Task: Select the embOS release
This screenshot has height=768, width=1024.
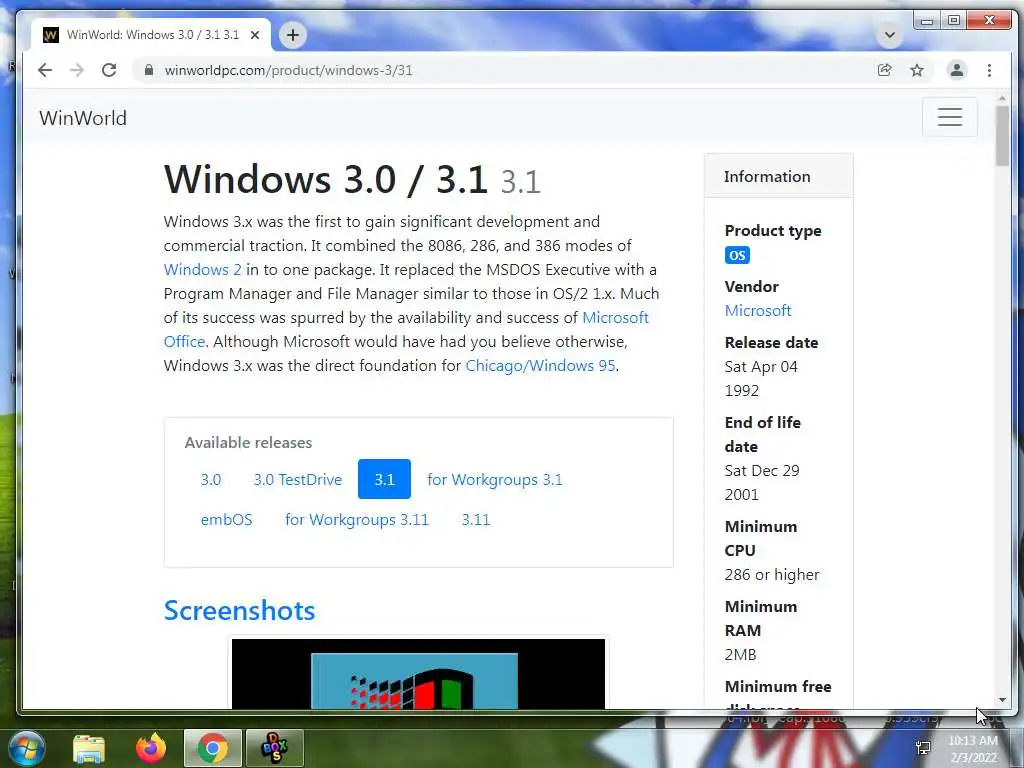Action: pos(226,520)
